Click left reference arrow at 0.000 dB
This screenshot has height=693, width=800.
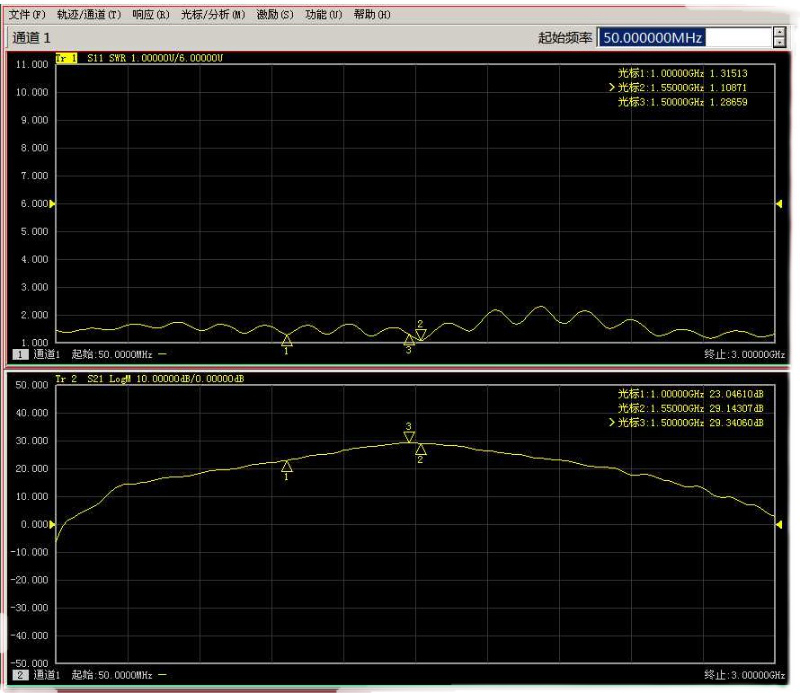[53, 524]
